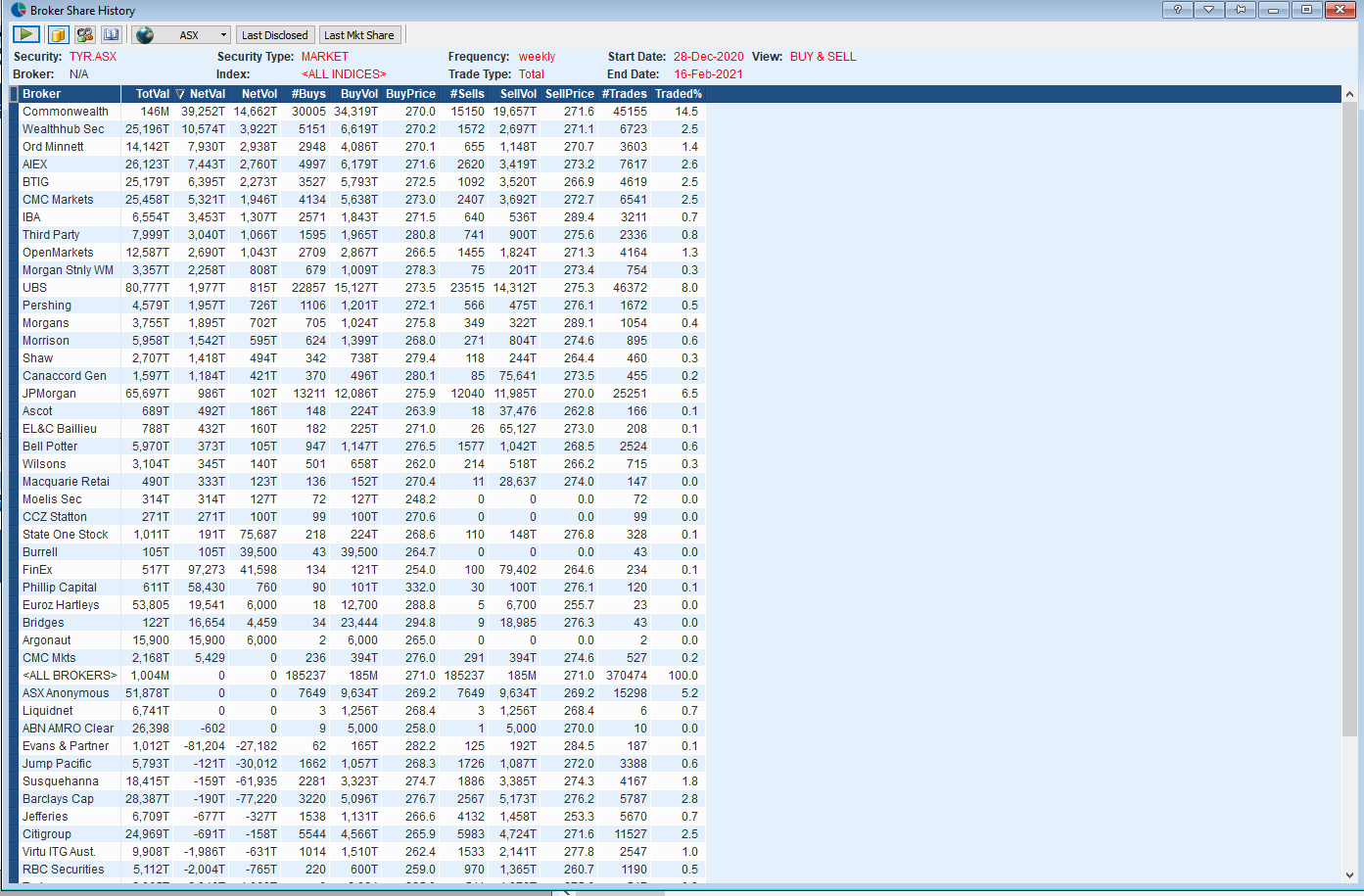Select the CMC Markets broker row

click(361, 200)
